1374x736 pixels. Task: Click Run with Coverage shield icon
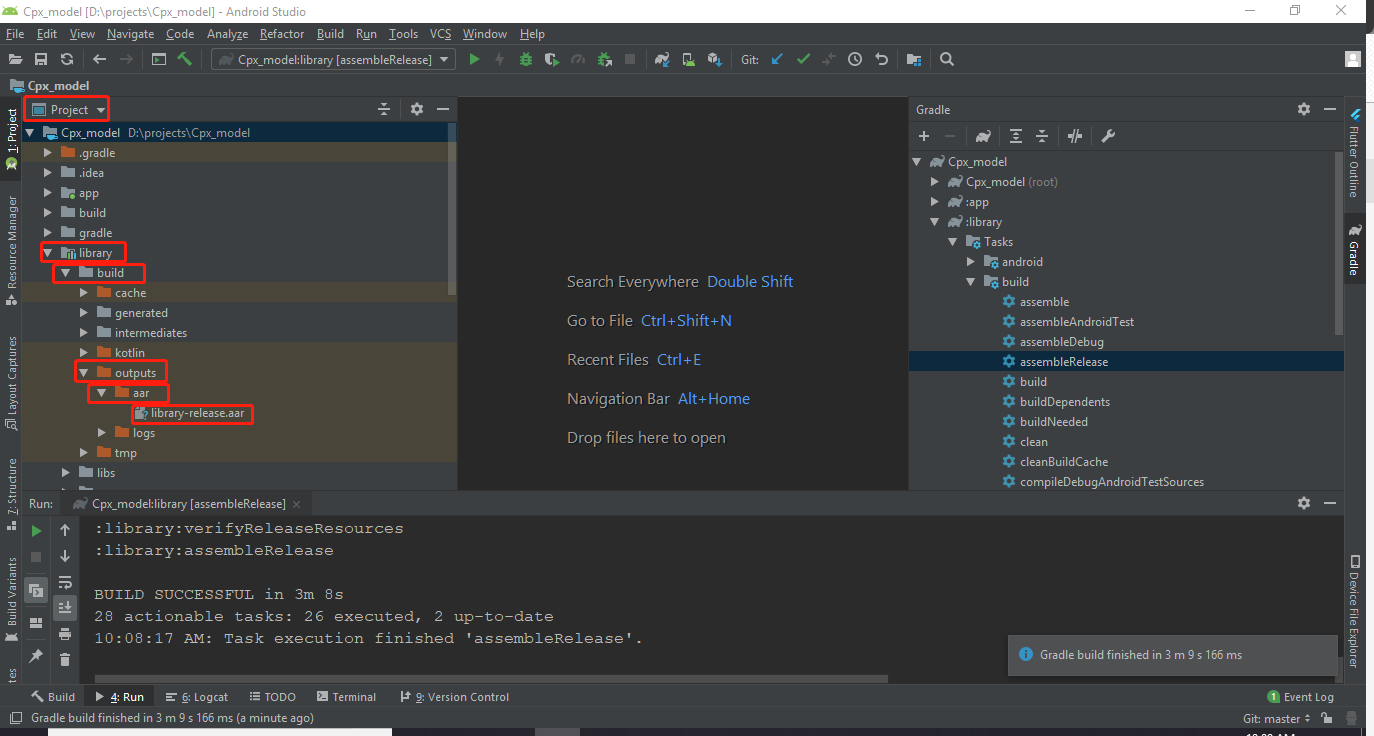click(x=552, y=59)
